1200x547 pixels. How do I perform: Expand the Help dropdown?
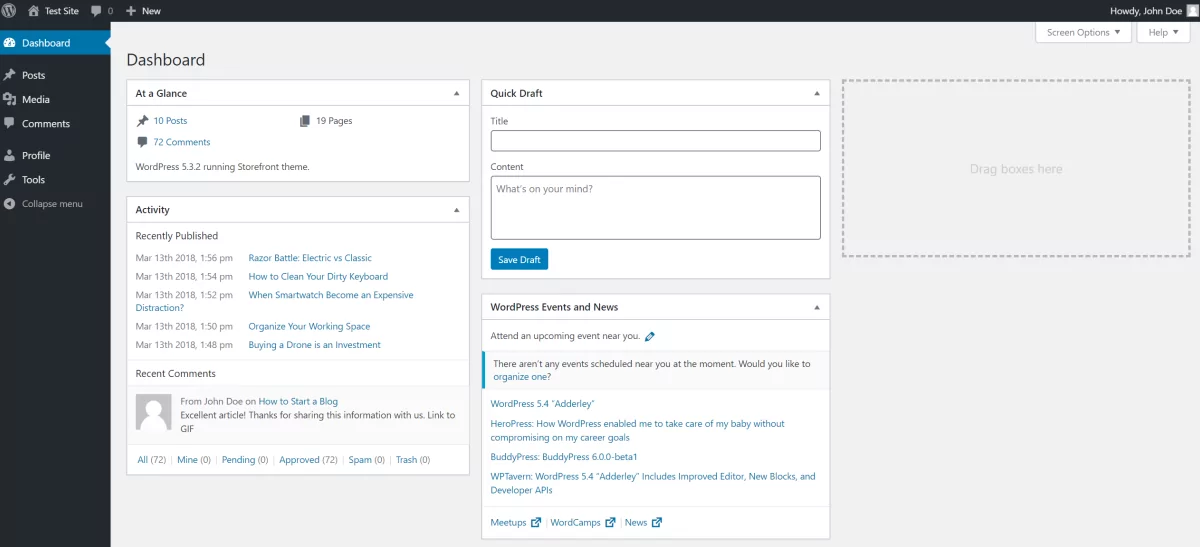[1163, 32]
